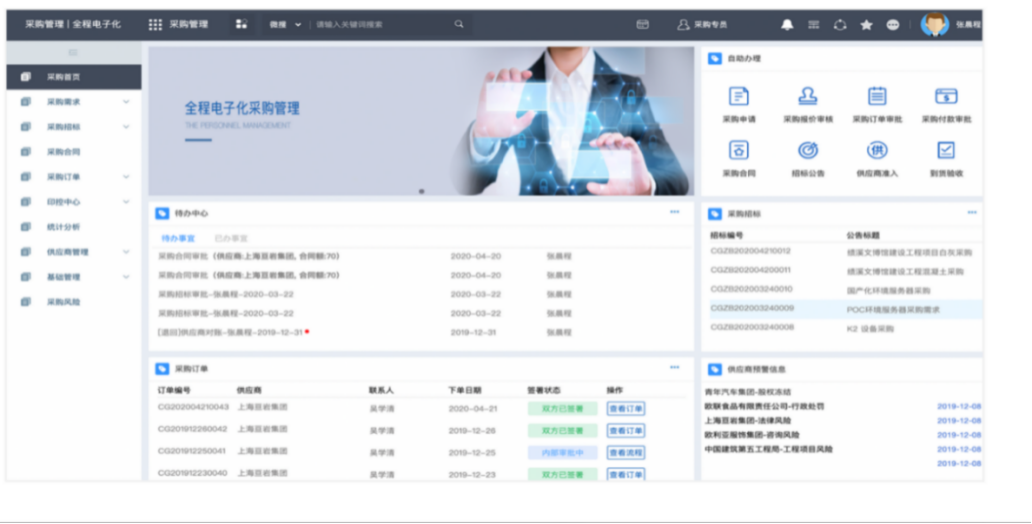Click 查看订单 for order CG202004210043
This screenshot has width=1032, height=524.
coord(625,408)
